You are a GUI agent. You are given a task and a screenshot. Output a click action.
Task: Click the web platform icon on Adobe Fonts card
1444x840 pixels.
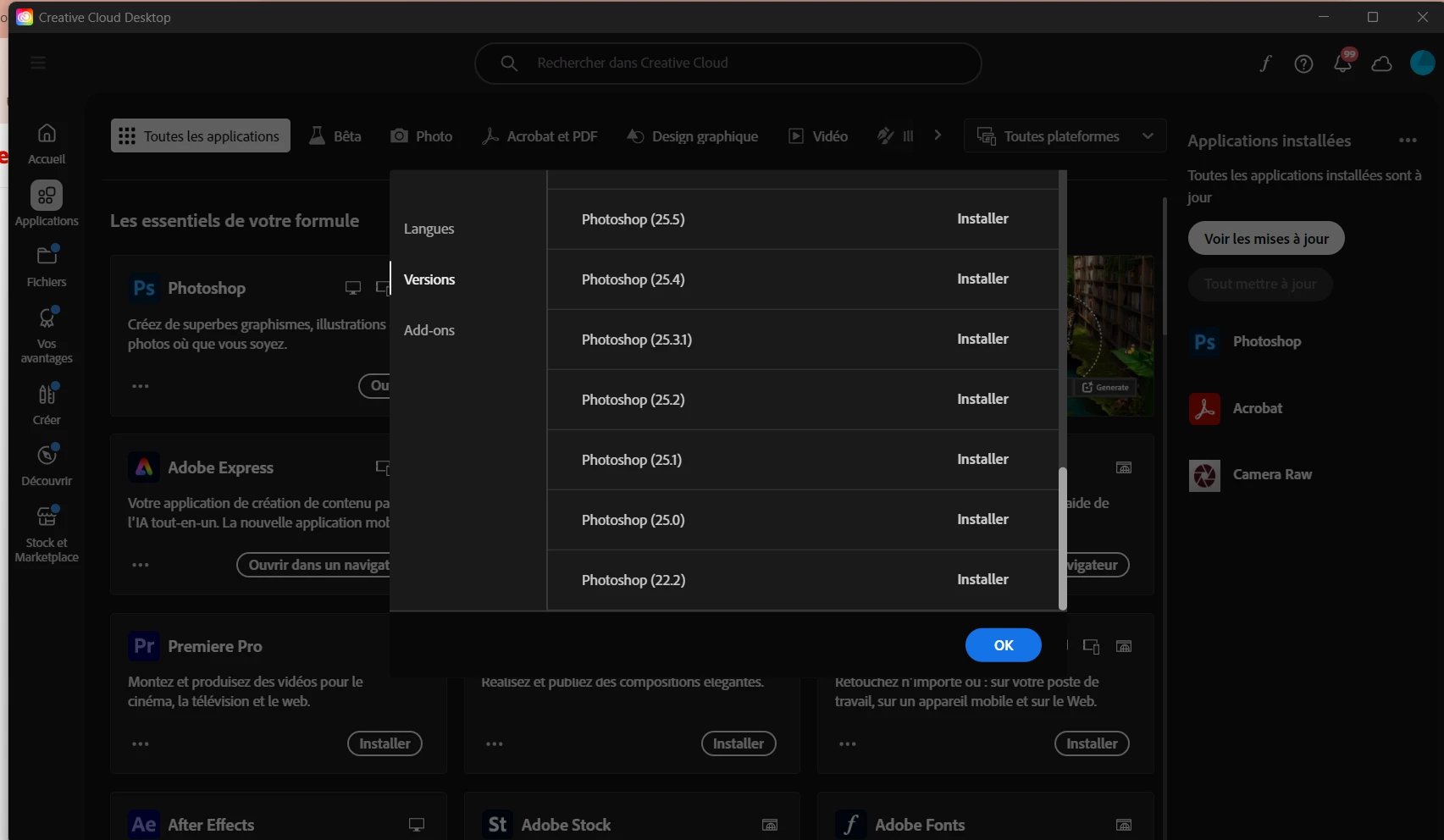1124,825
